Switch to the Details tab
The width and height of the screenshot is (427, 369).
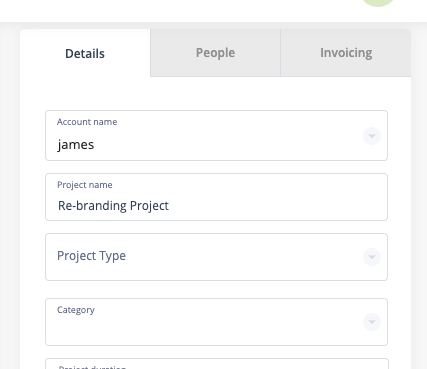point(85,53)
